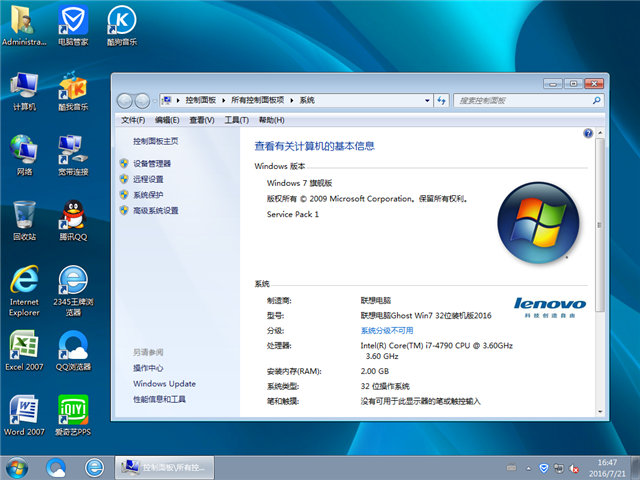
Task: Open the 酷狗音乐 desktop shortcut
Action: click(x=120, y=22)
